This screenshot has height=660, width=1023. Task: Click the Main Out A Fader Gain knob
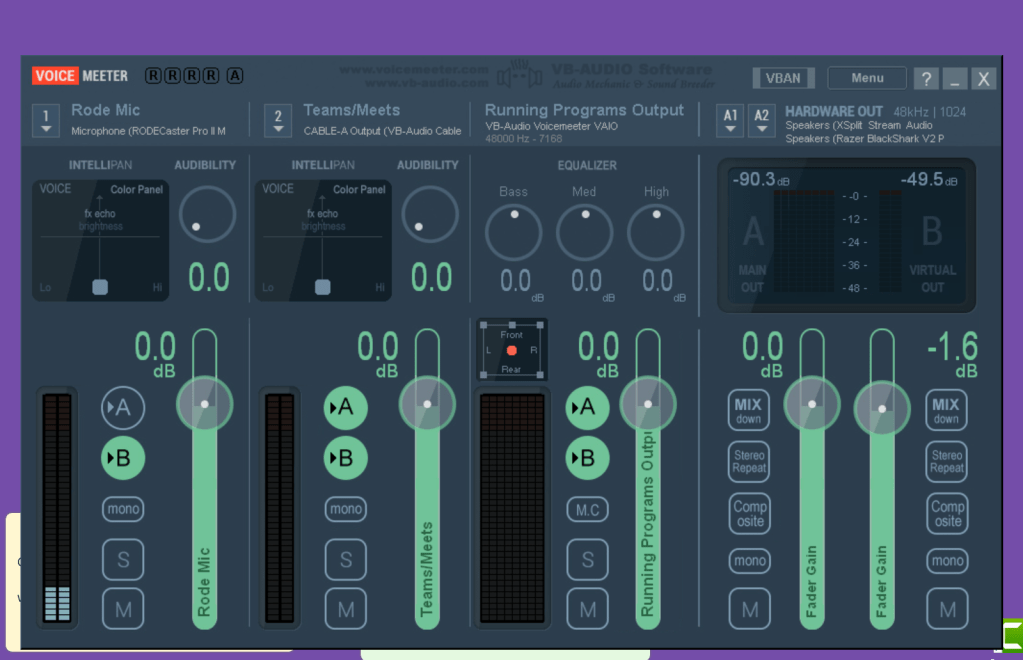point(812,404)
